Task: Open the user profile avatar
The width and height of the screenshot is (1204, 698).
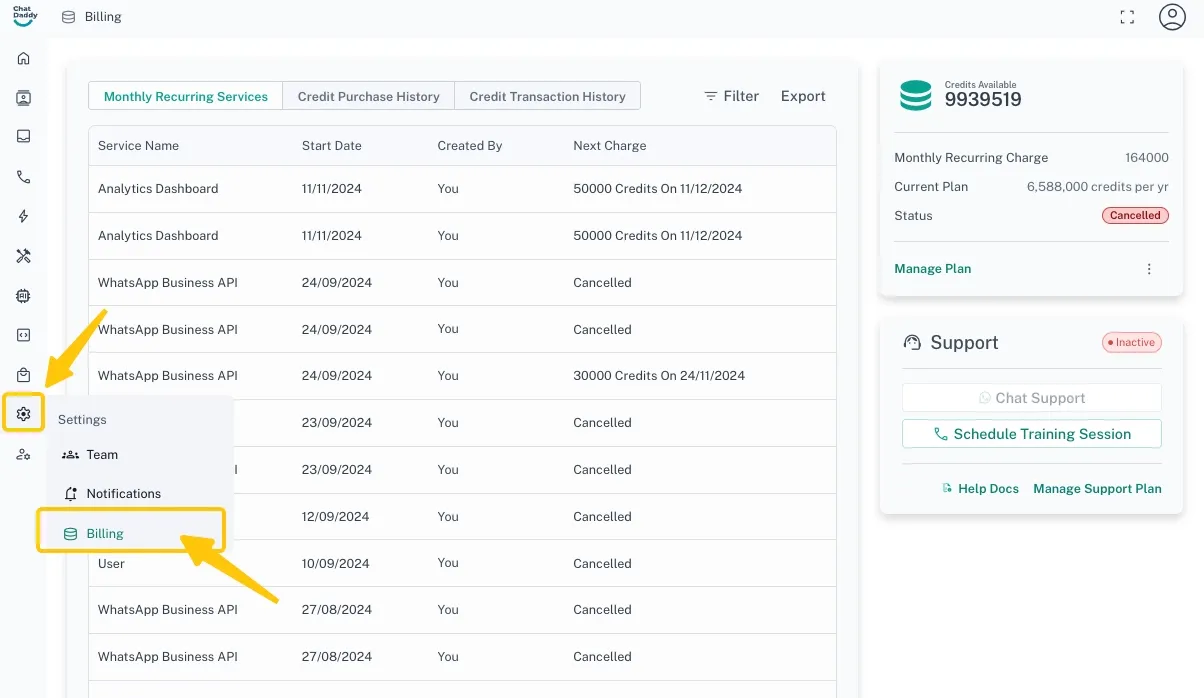Action: coord(1172,17)
